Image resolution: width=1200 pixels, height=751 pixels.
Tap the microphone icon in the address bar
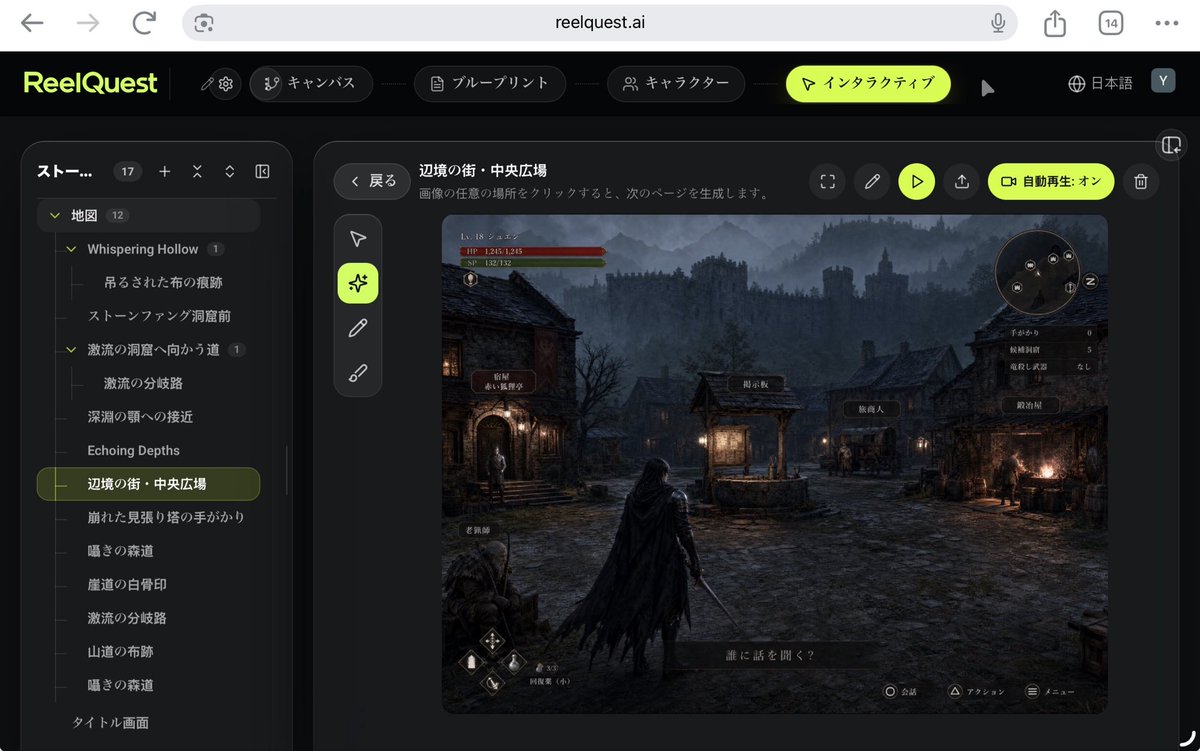click(x=997, y=23)
